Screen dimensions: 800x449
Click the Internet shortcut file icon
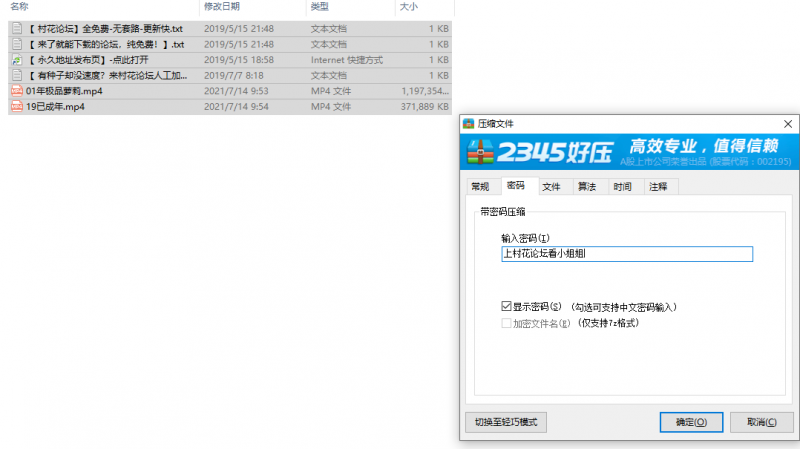click(16, 60)
